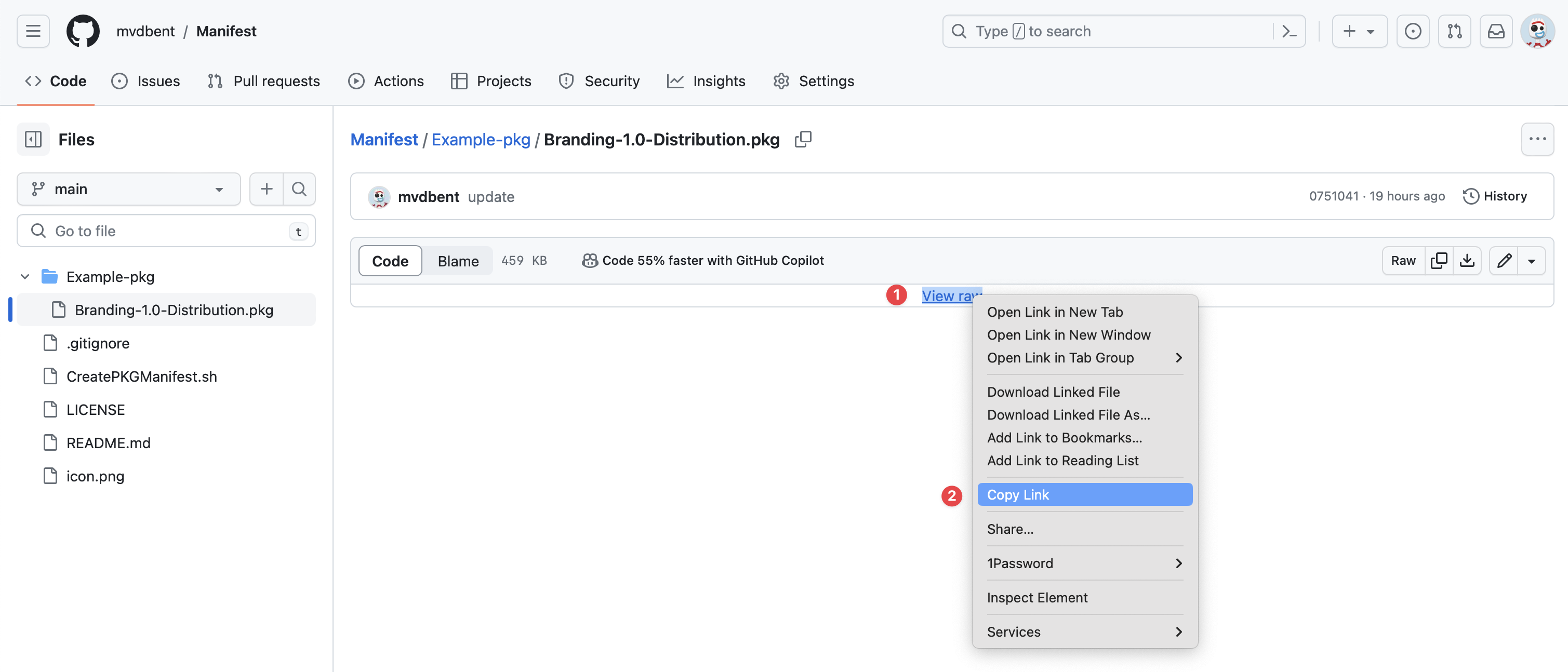1568x672 pixels.
Task: Open the Issues tab
Action: point(145,81)
